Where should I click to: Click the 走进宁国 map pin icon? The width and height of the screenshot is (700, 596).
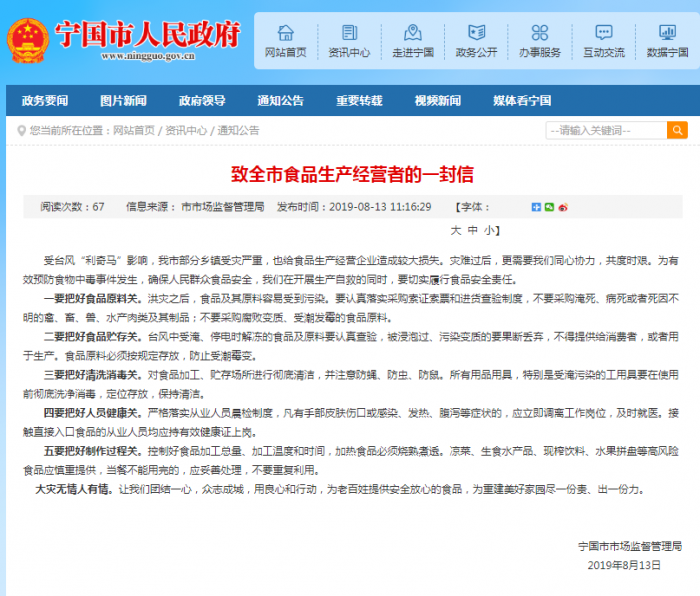tap(412, 33)
